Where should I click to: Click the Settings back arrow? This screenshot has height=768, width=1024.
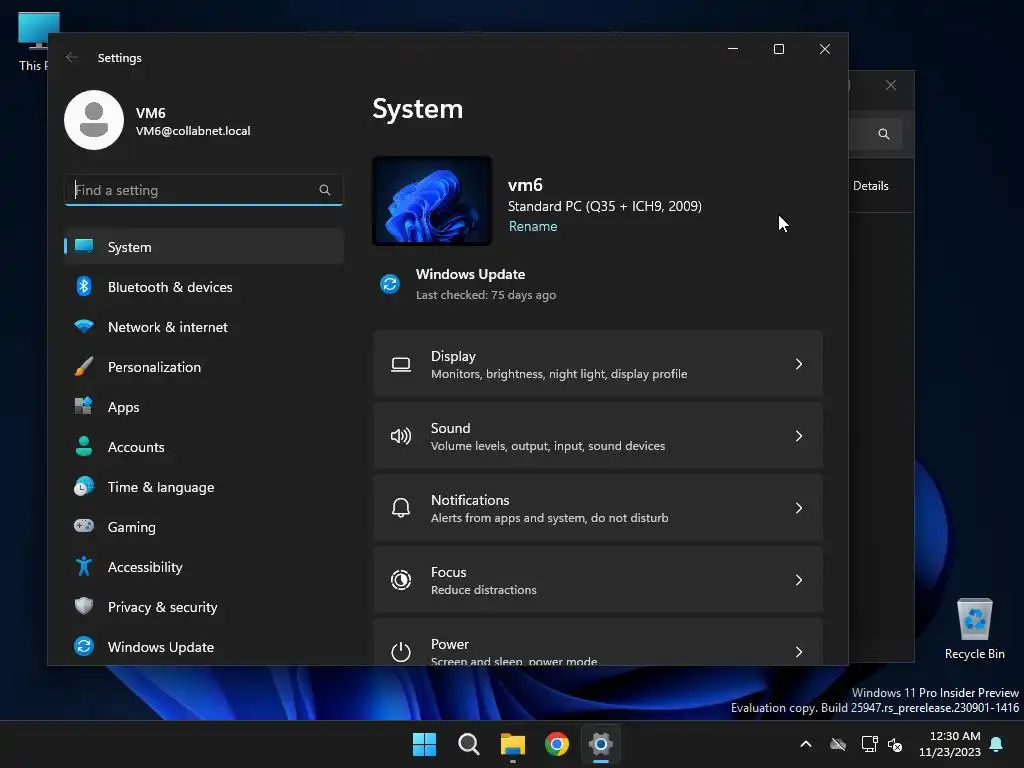pos(72,57)
